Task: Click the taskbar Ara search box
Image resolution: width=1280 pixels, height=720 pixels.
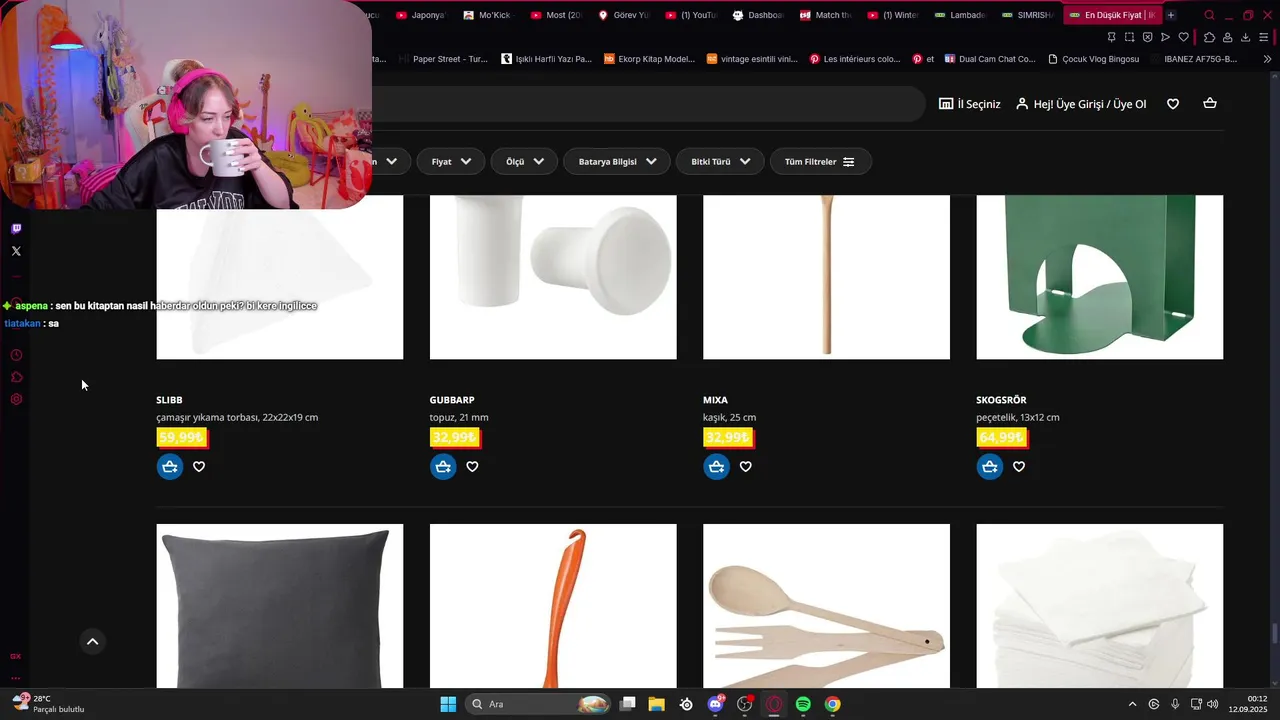Action: pos(538,704)
